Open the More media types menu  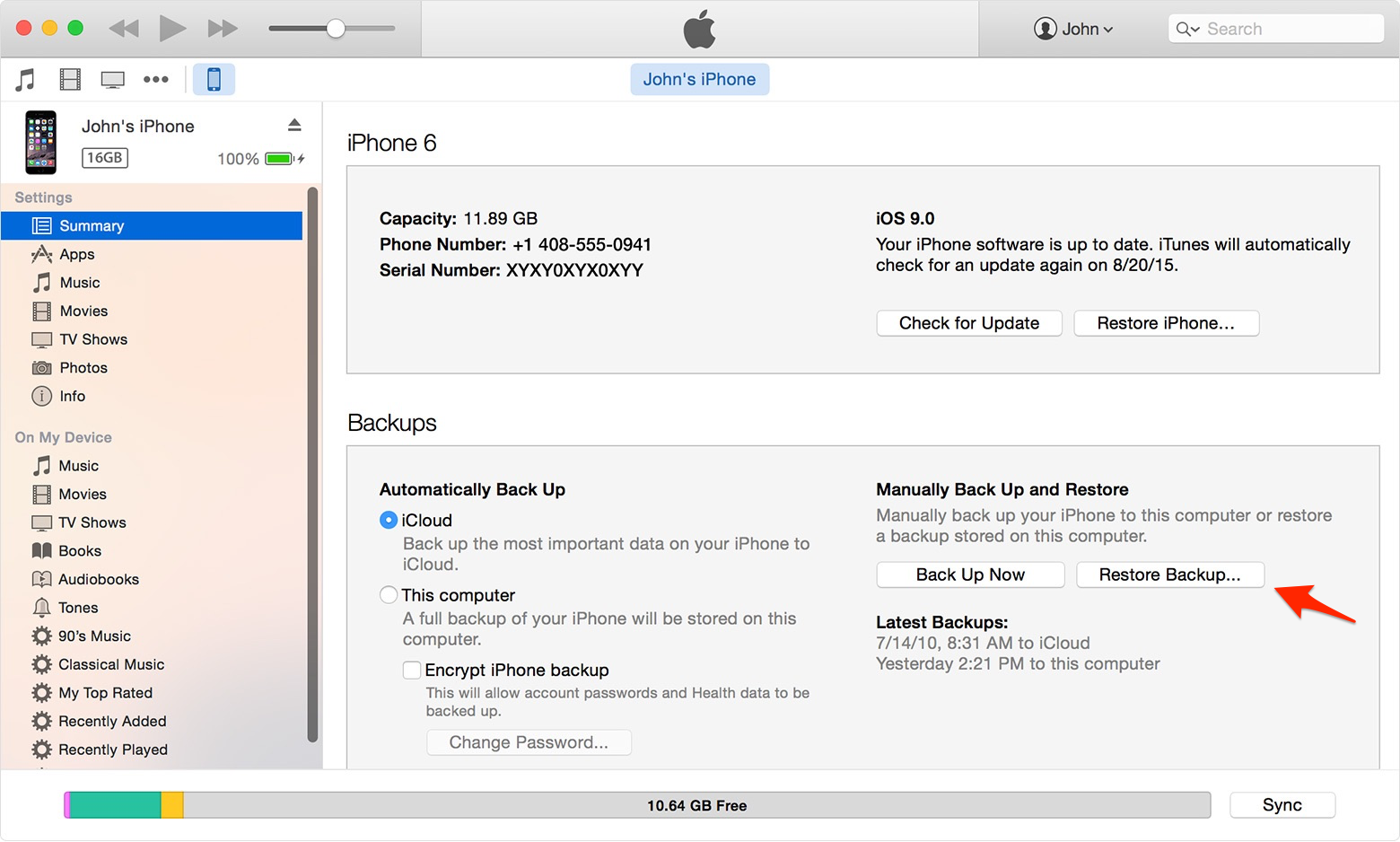point(156,79)
